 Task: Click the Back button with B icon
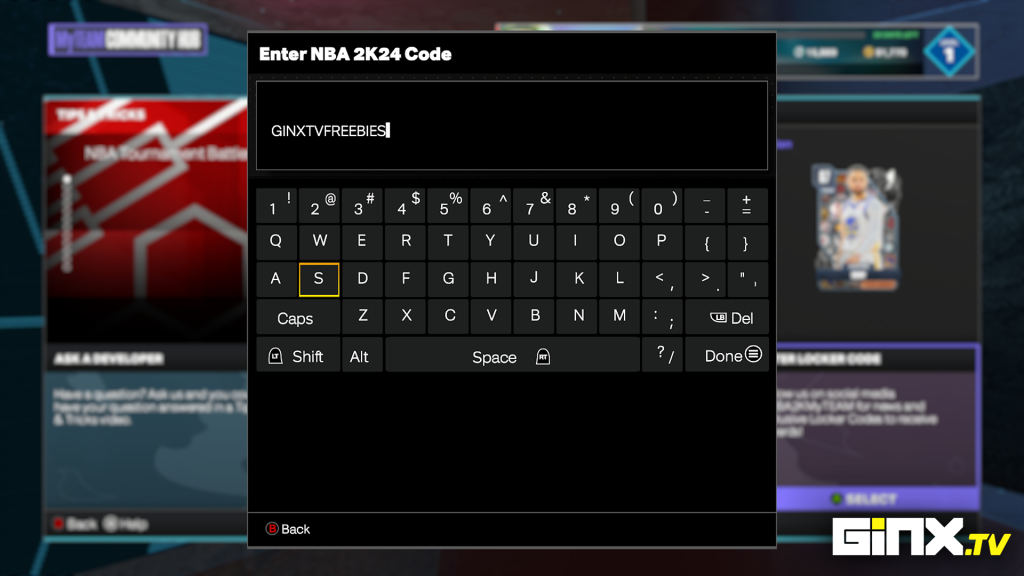pyautogui.click(x=288, y=529)
